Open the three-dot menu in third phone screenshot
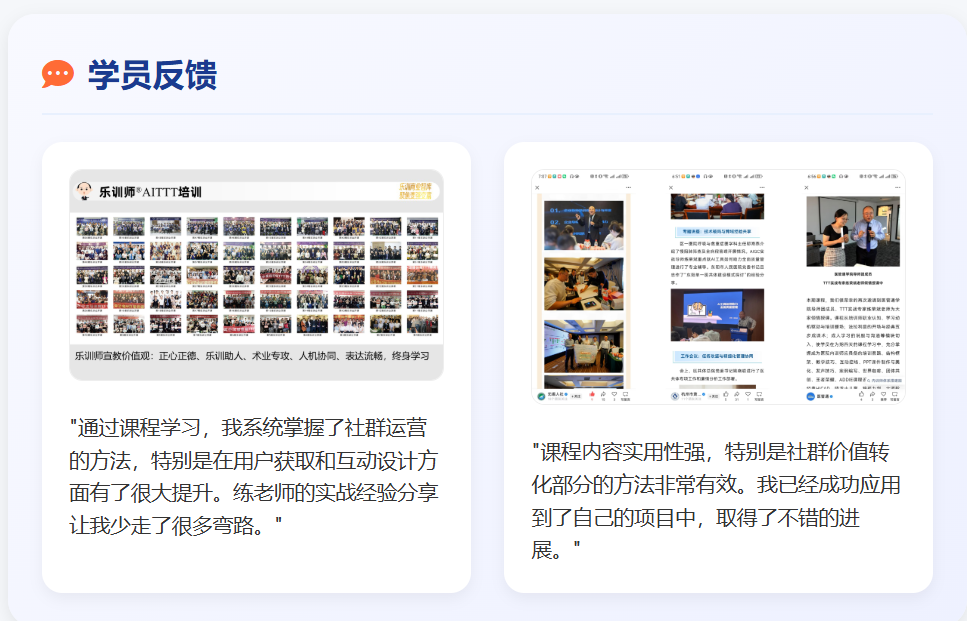This screenshot has width=967, height=621. [x=898, y=187]
